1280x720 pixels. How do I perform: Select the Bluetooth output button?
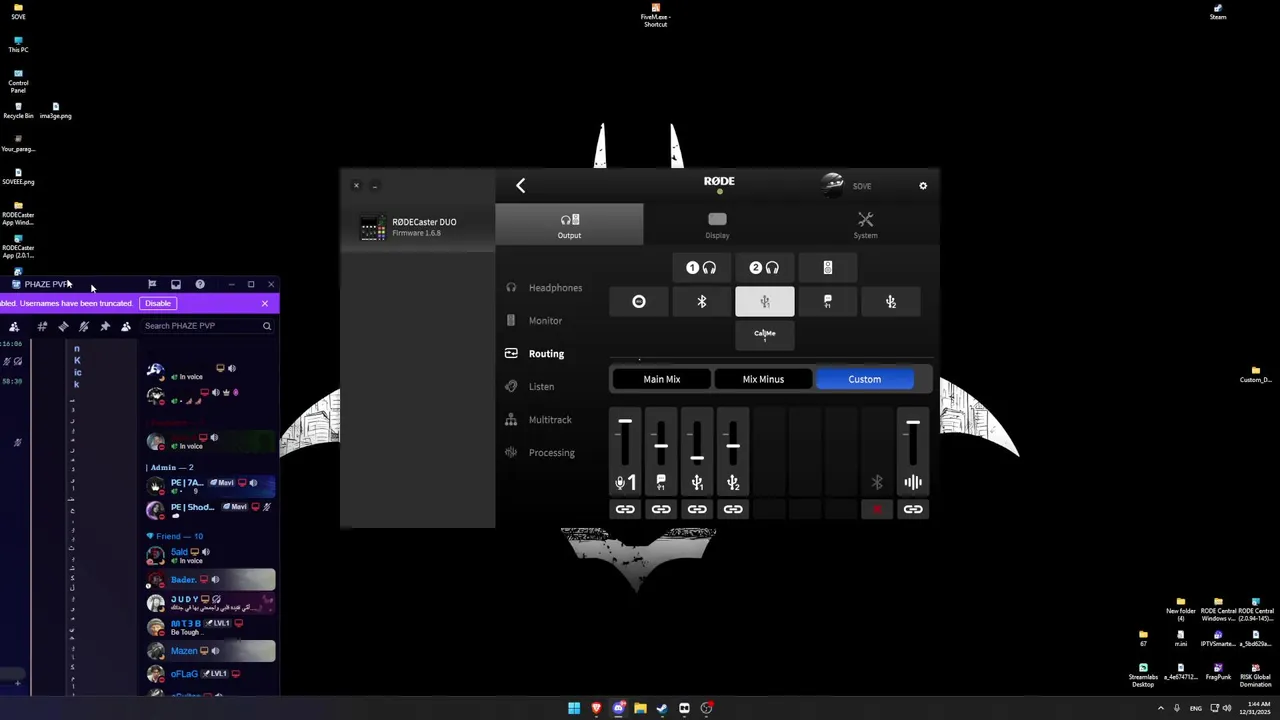[x=702, y=302]
